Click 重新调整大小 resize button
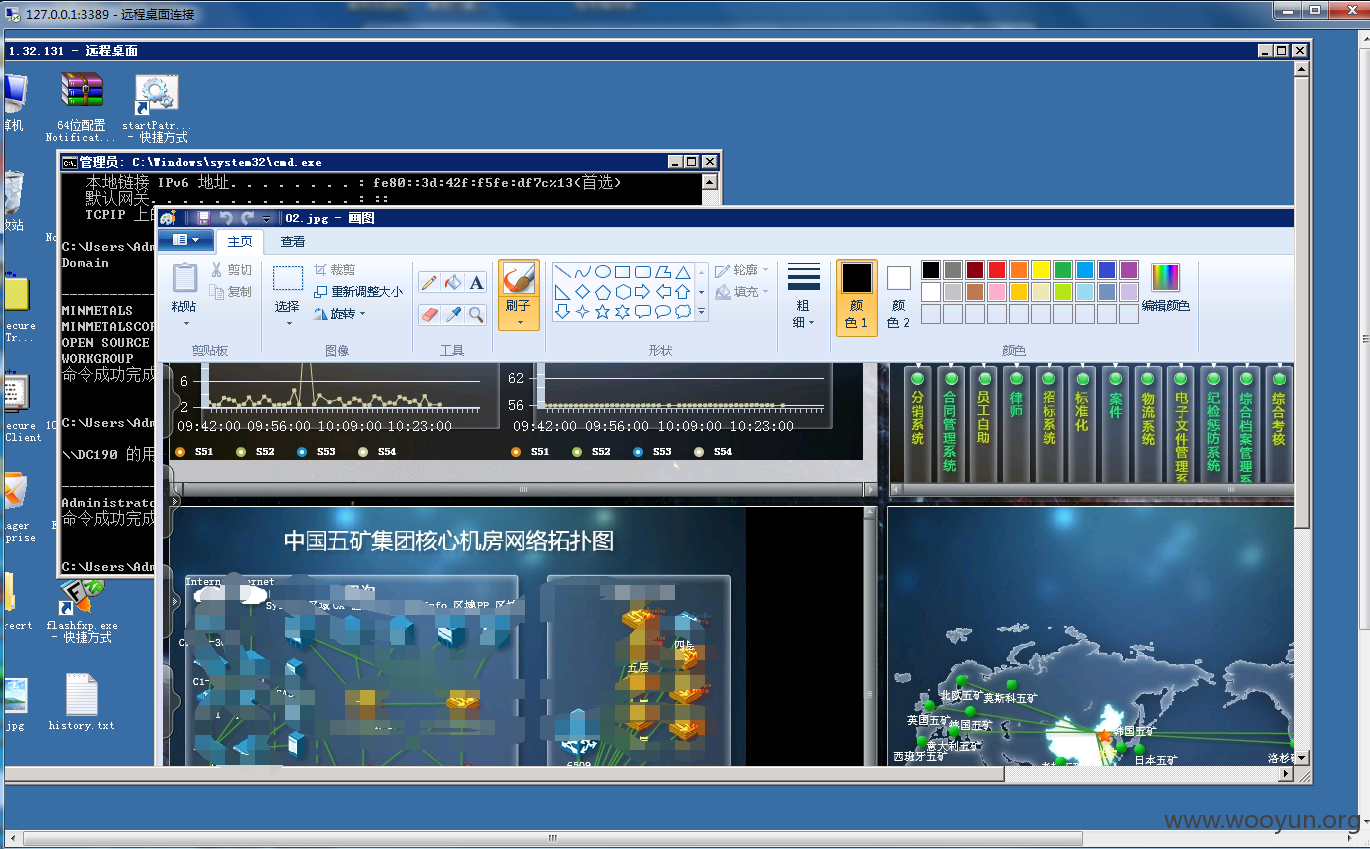 pyautogui.click(x=358, y=292)
